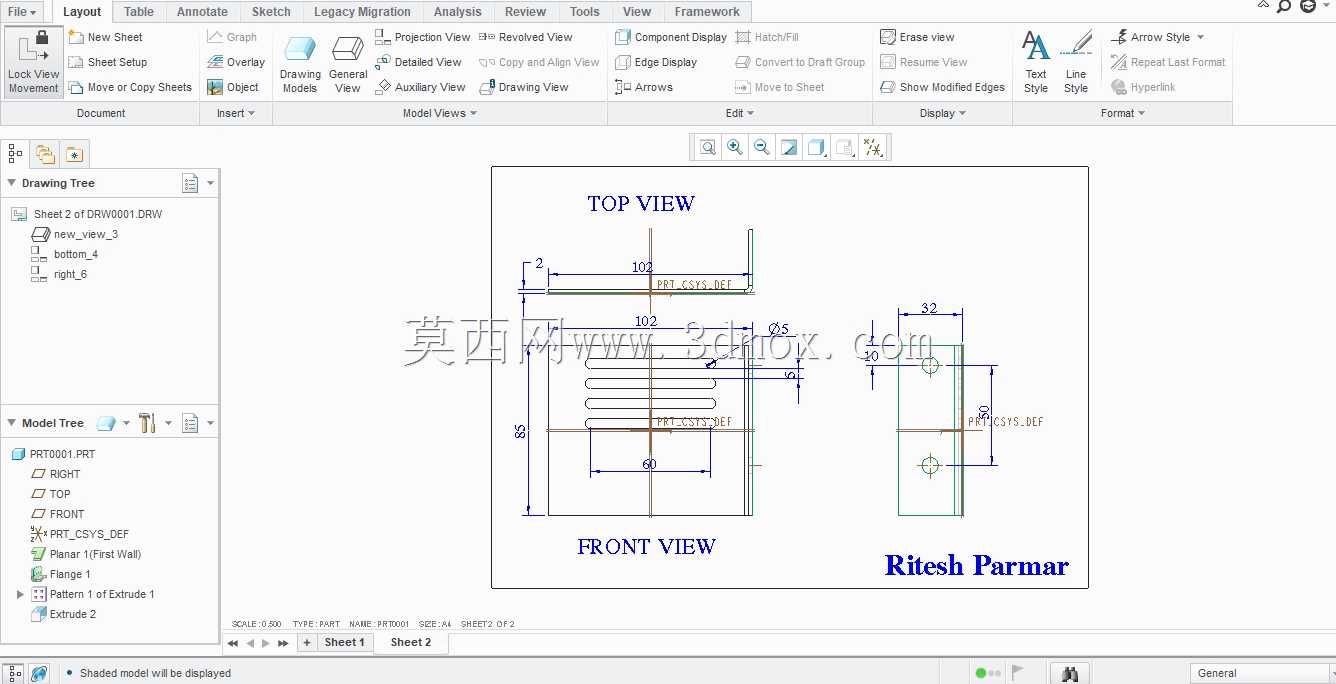Create a General View
This screenshot has width=1336, height=684.
(x=348, y=64)
